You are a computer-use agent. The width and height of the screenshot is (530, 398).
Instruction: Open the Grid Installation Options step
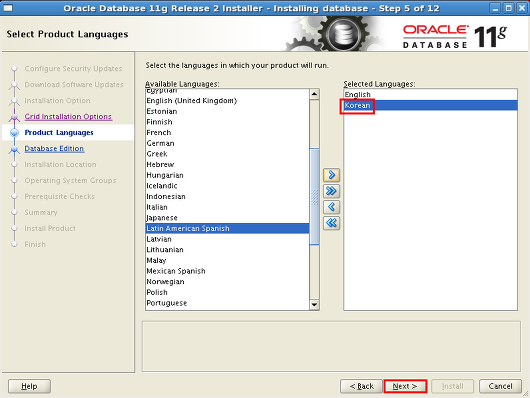click(68, 116)
